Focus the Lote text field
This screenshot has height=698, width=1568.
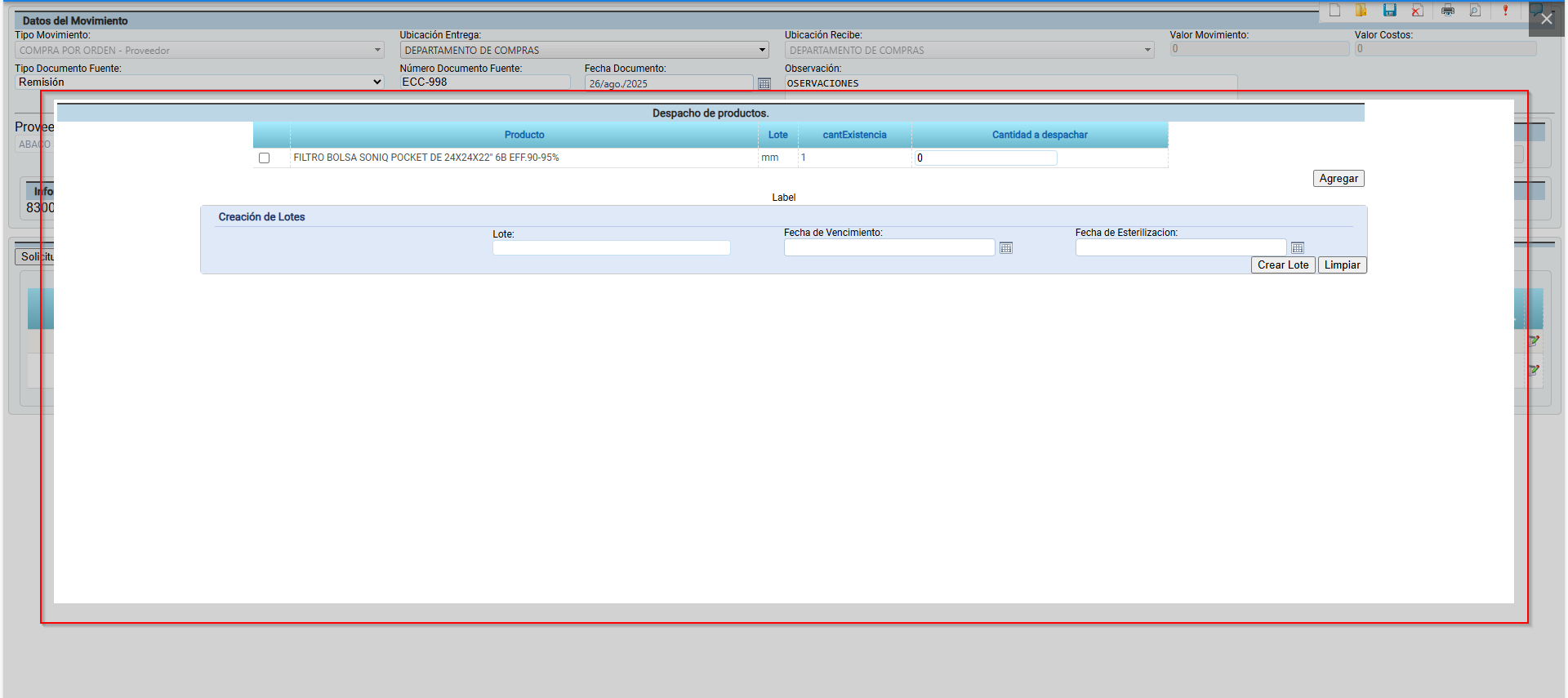point(611,248)
